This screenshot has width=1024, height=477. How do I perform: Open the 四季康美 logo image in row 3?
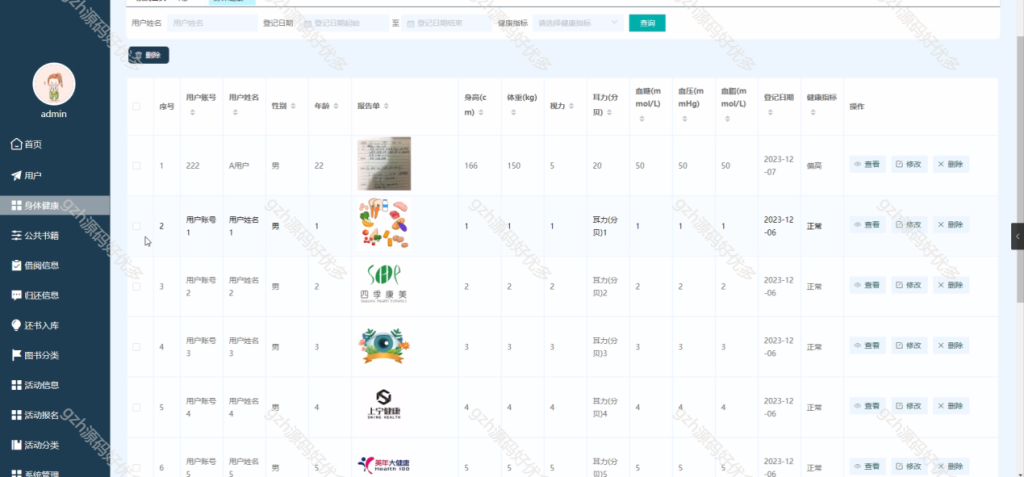click(x=384, y=284)
